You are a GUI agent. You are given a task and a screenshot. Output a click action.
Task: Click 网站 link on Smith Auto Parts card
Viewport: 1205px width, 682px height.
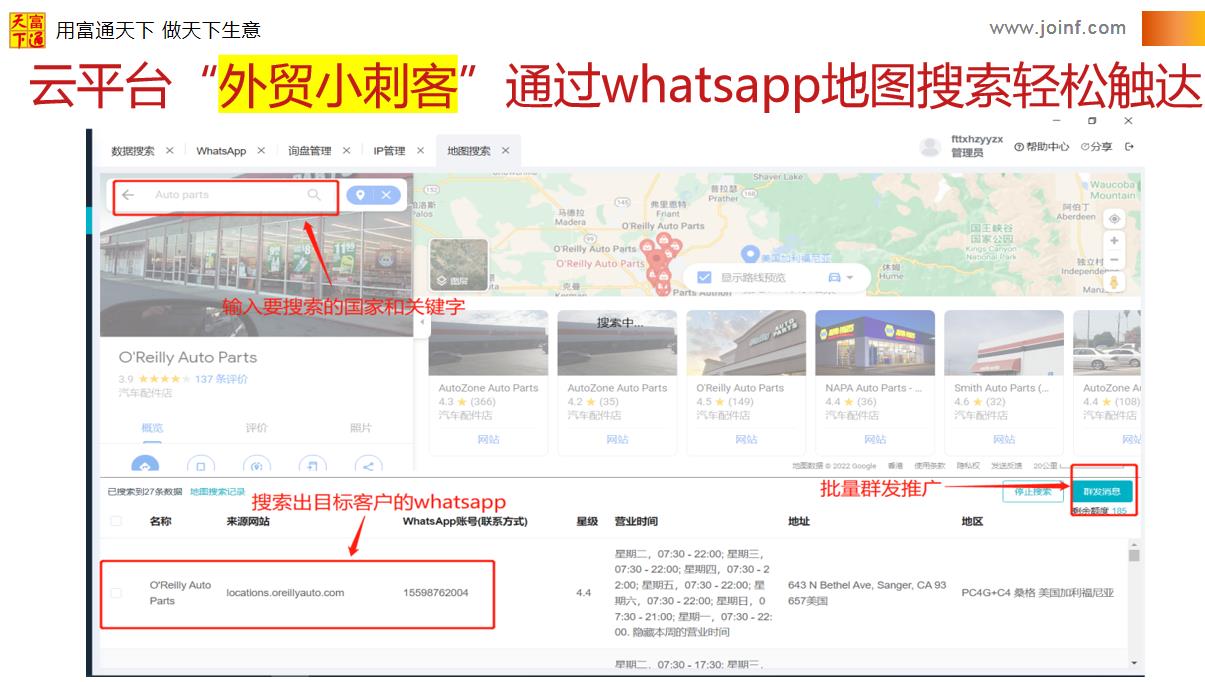tap(1004, 439)
